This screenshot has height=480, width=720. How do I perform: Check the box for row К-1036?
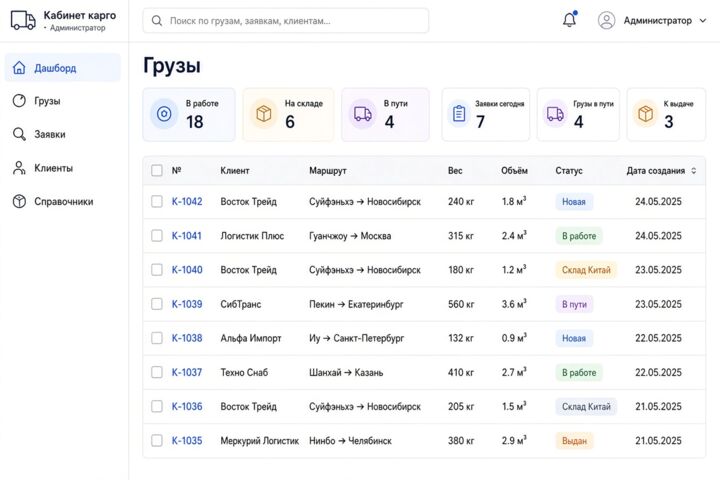pyautogui.click(x=157, y=406)
